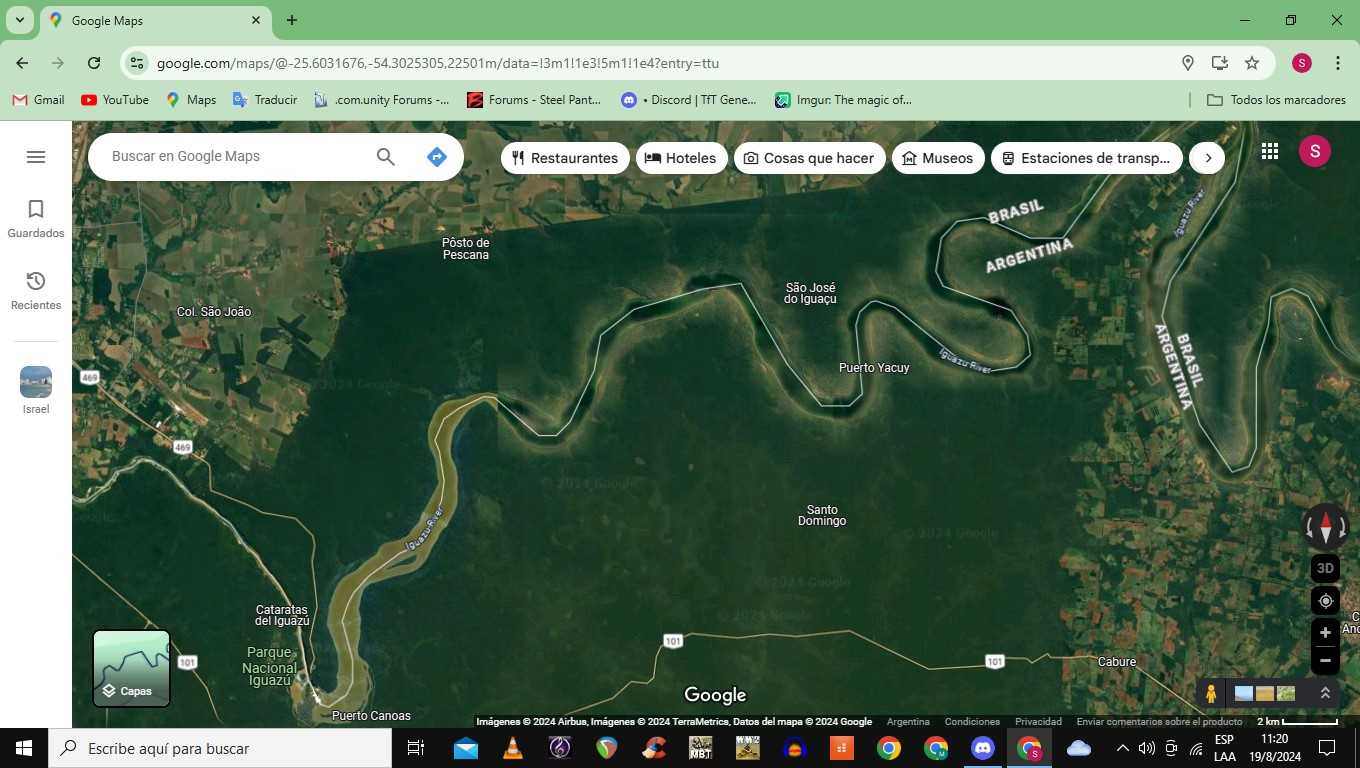This screenshot has height=768, width=1360.
Task: Click the search magnifier icon
Action: [385, 157]
